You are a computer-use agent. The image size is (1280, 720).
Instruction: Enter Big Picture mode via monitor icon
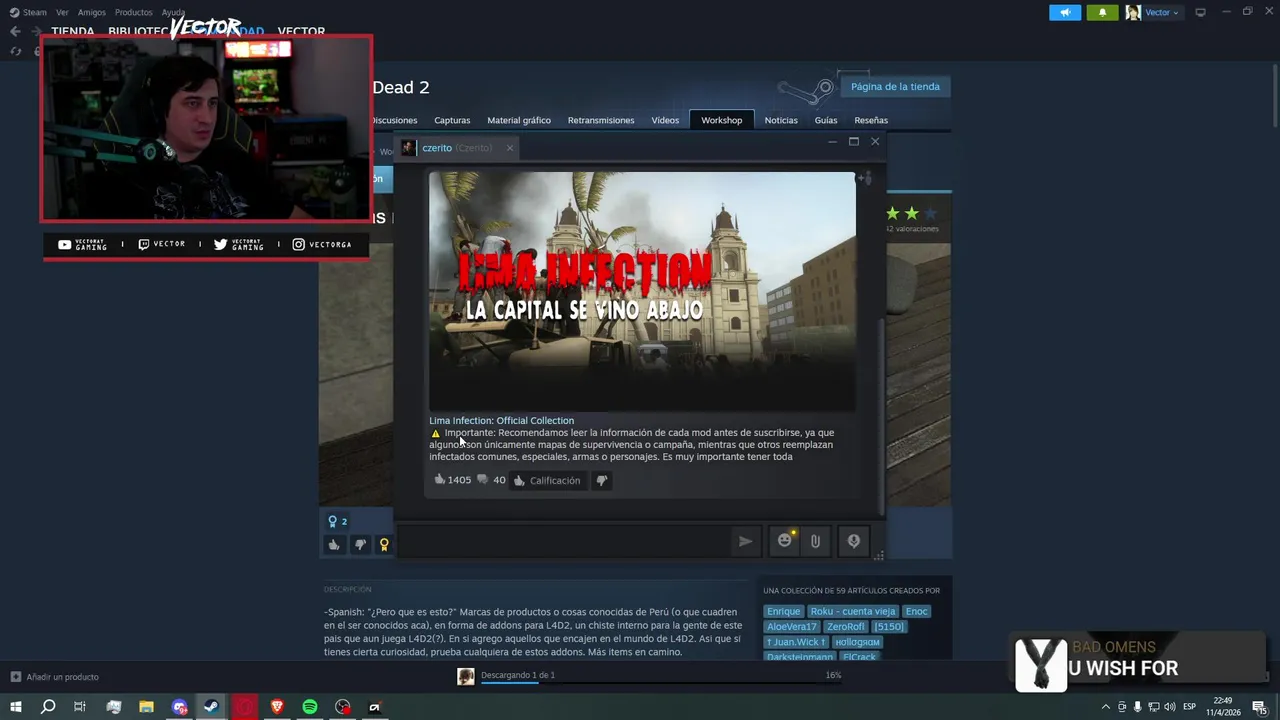[x=1200, y=12]
